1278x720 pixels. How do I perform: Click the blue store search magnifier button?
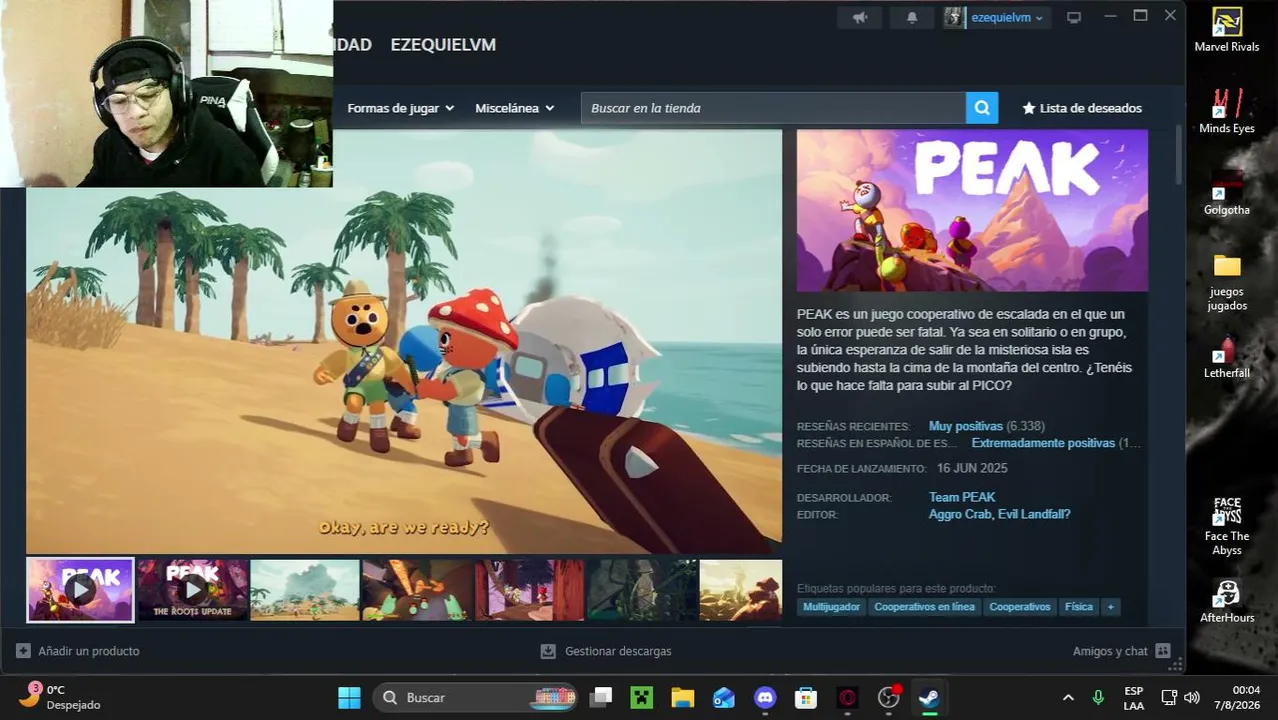click(982, 108)
